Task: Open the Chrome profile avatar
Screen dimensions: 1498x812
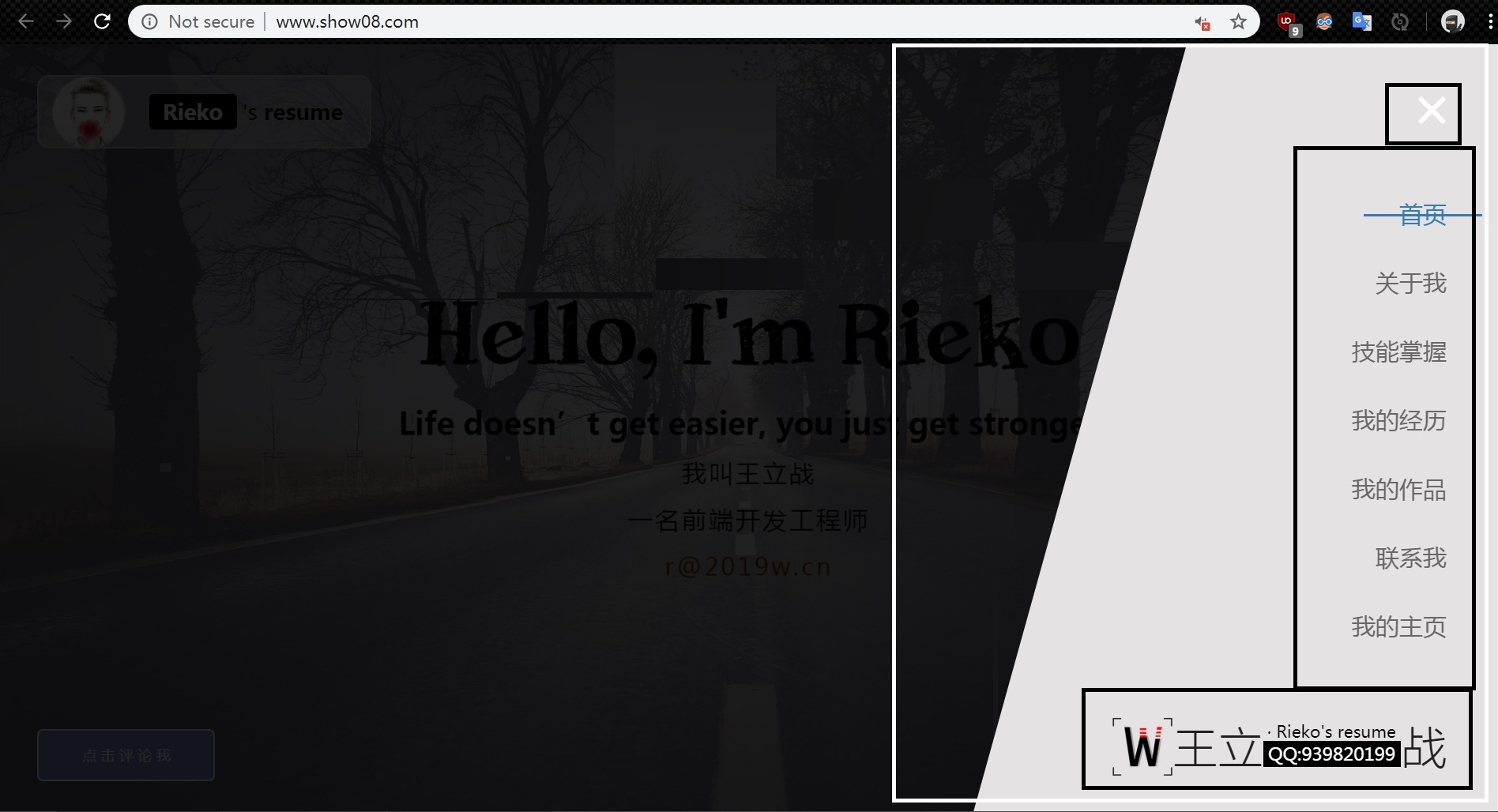Action: click(1452, 22)
